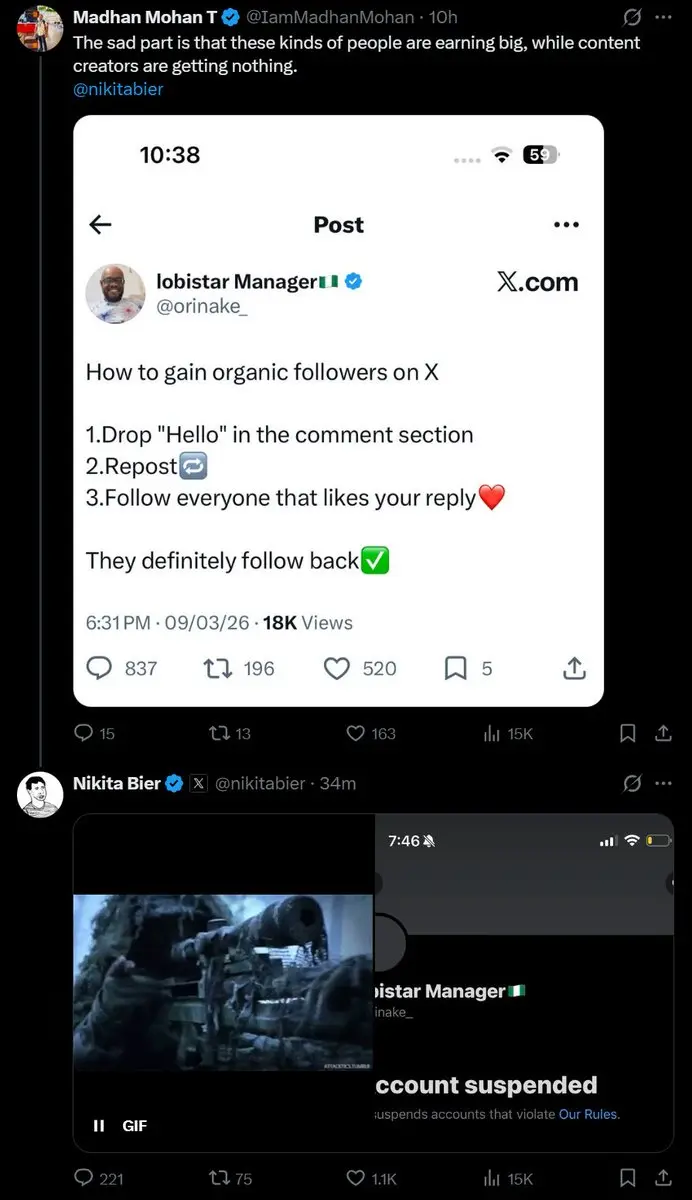Repost Nikita Bier's post

(x=219, y=1178)
